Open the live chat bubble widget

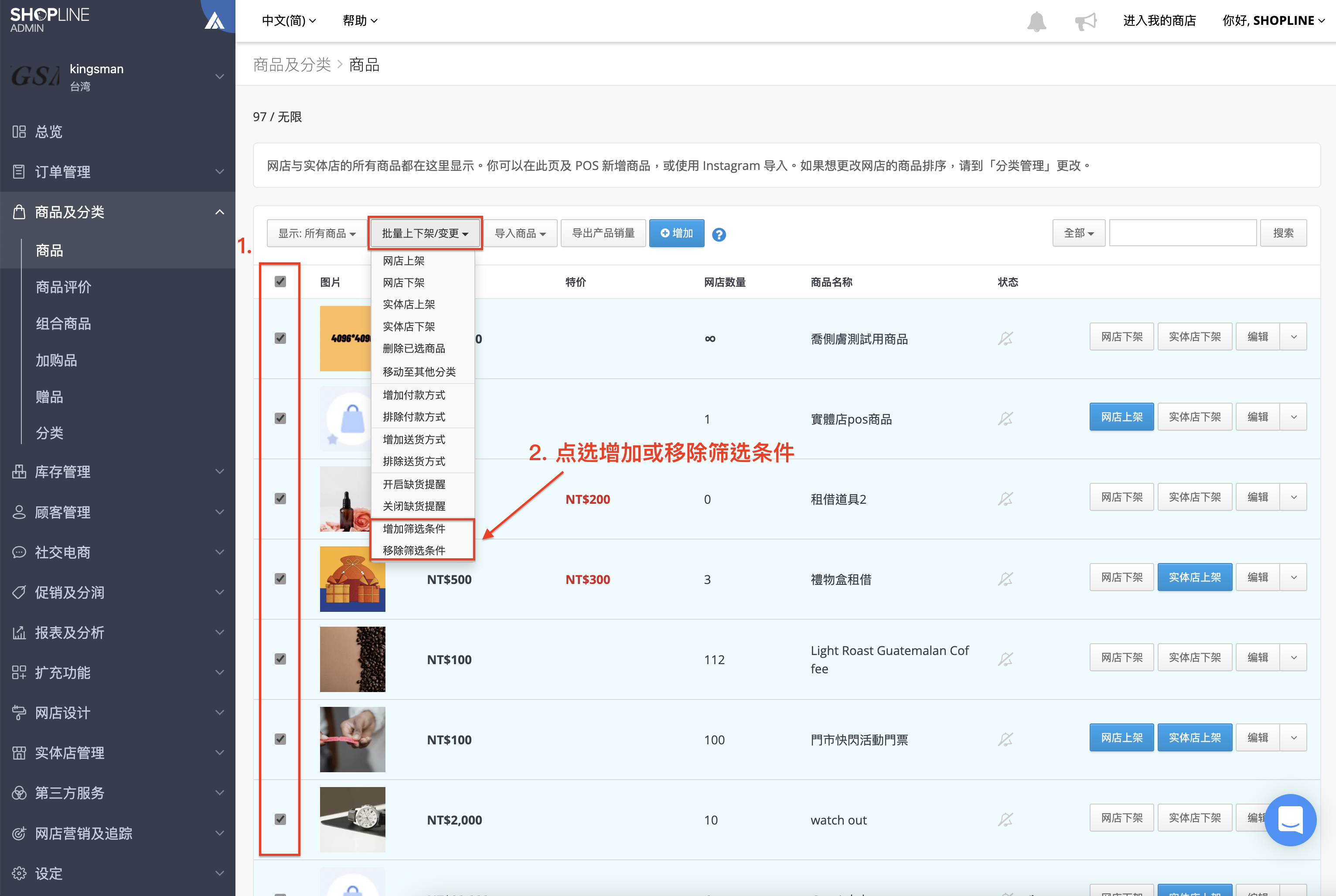tap(1290, 819)
